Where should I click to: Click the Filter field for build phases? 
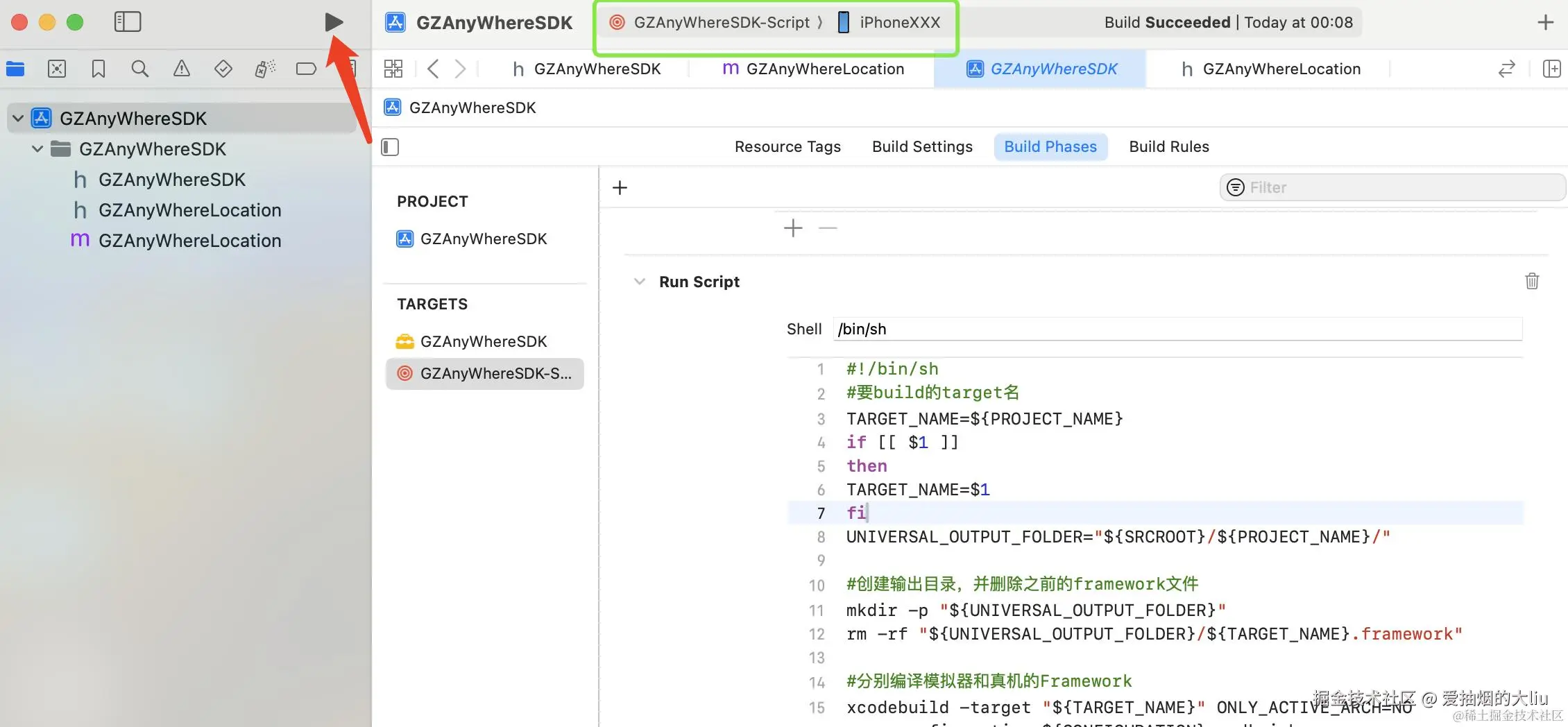coord(1392,187)
